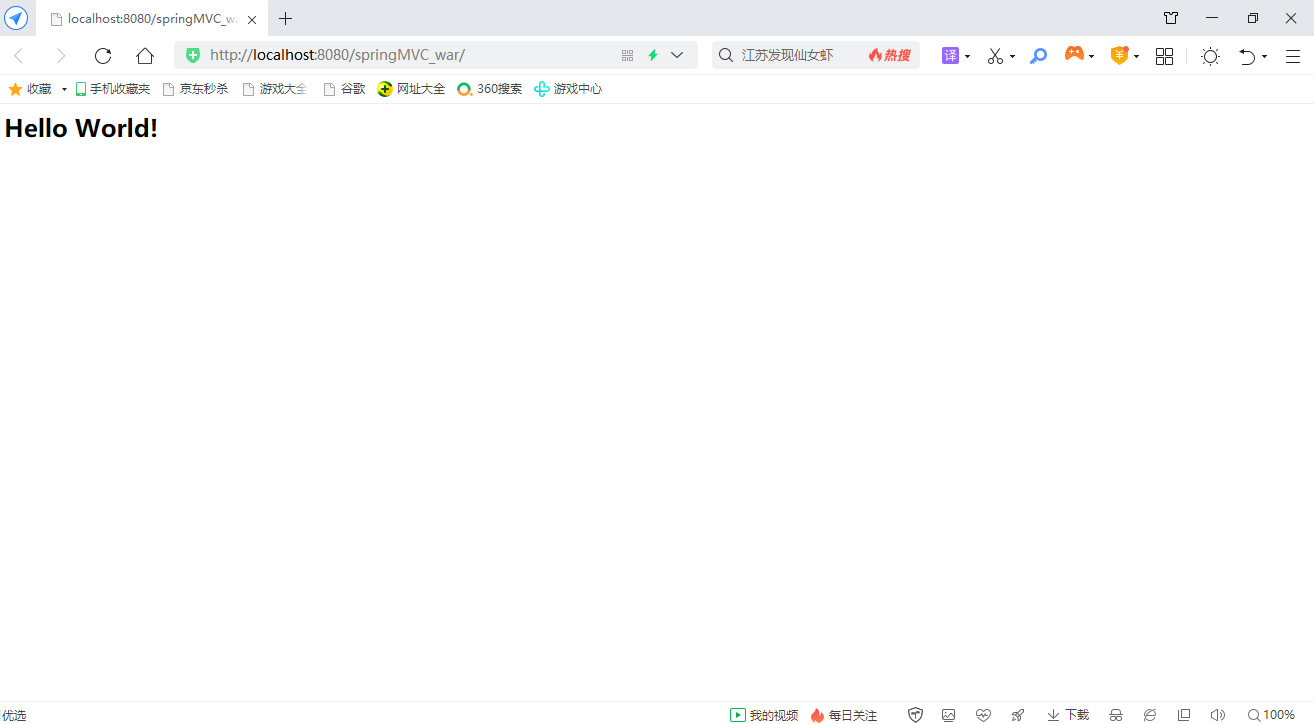Click the green security shield in address bar

coord(193,55)
